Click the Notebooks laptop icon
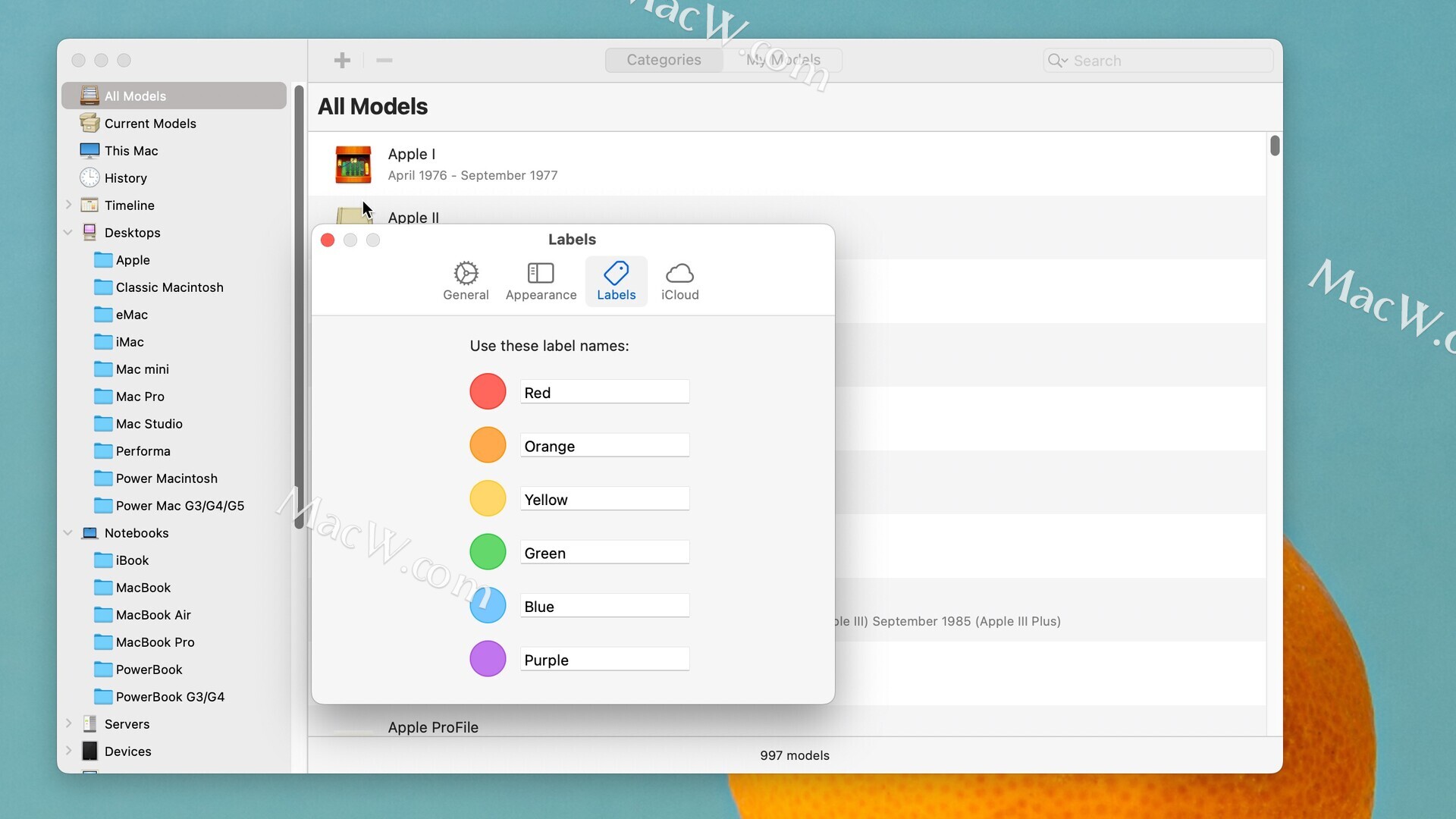Screen dimensions: 1456x819 tap(89, 532)
